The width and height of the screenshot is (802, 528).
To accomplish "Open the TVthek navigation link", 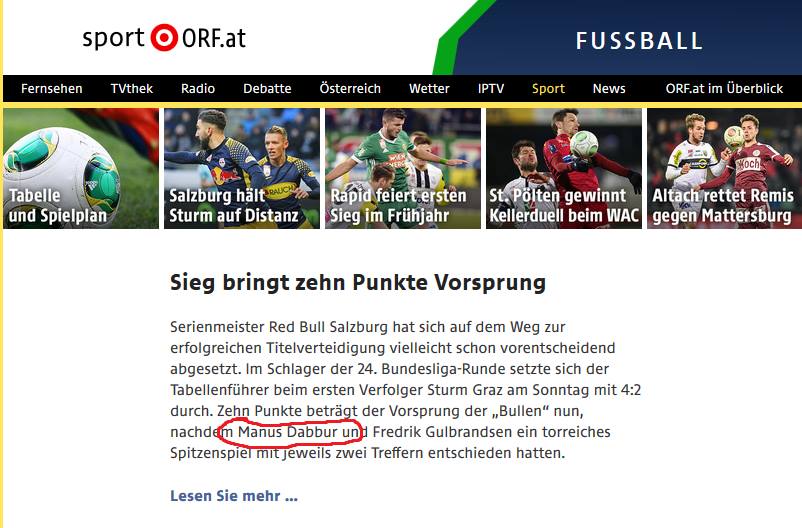I will 131,89.
